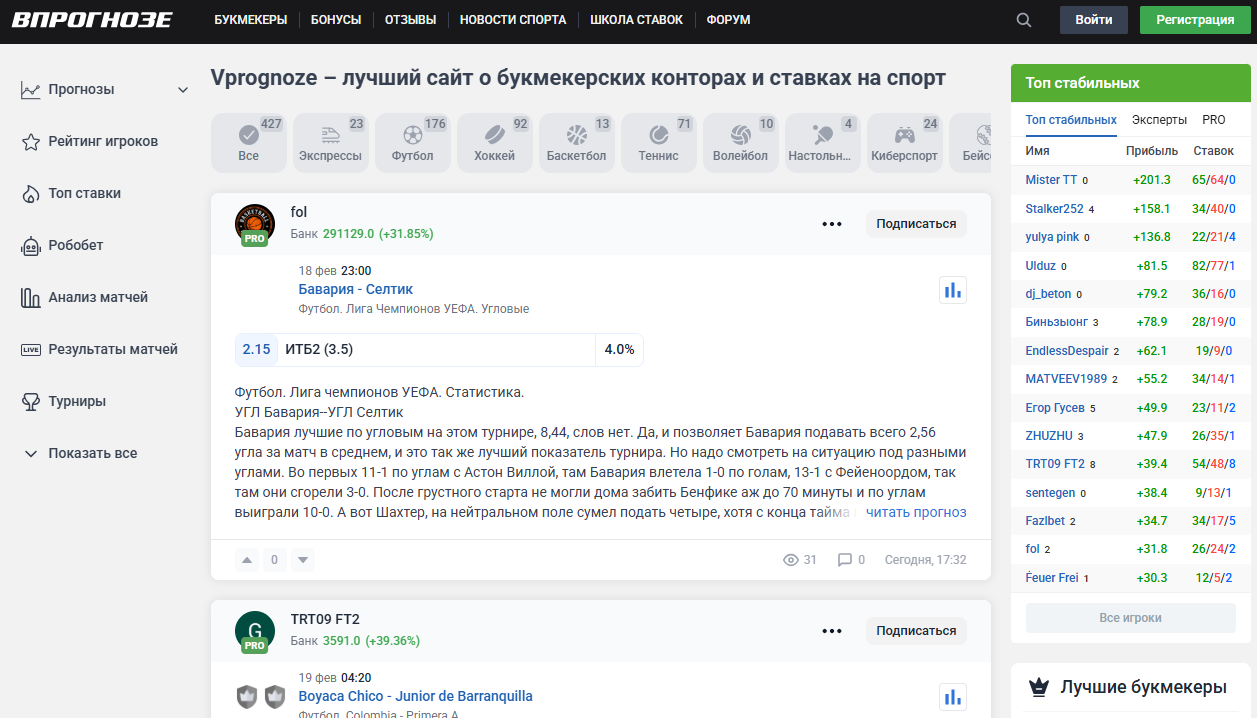Expand the Прогнозы sidebar menu chevron
Viewport: 1257px width, 718px height.
pos(183,90)
